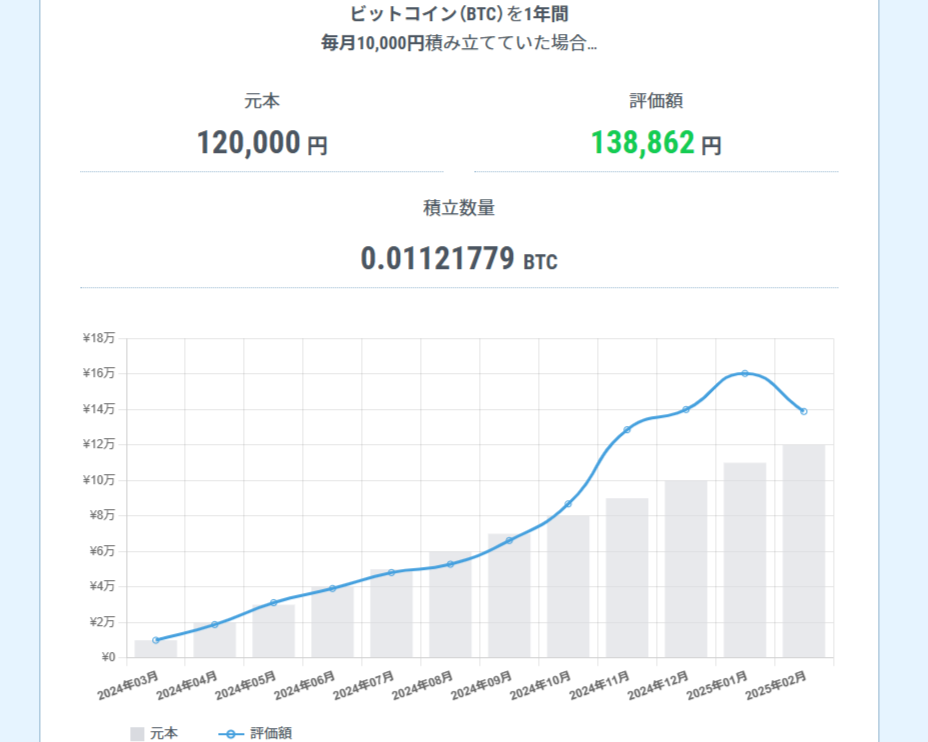This screenshot has width=928, height=742.
Task: Toggle the 評価額 legend entry
Action: tap(255, 733)
